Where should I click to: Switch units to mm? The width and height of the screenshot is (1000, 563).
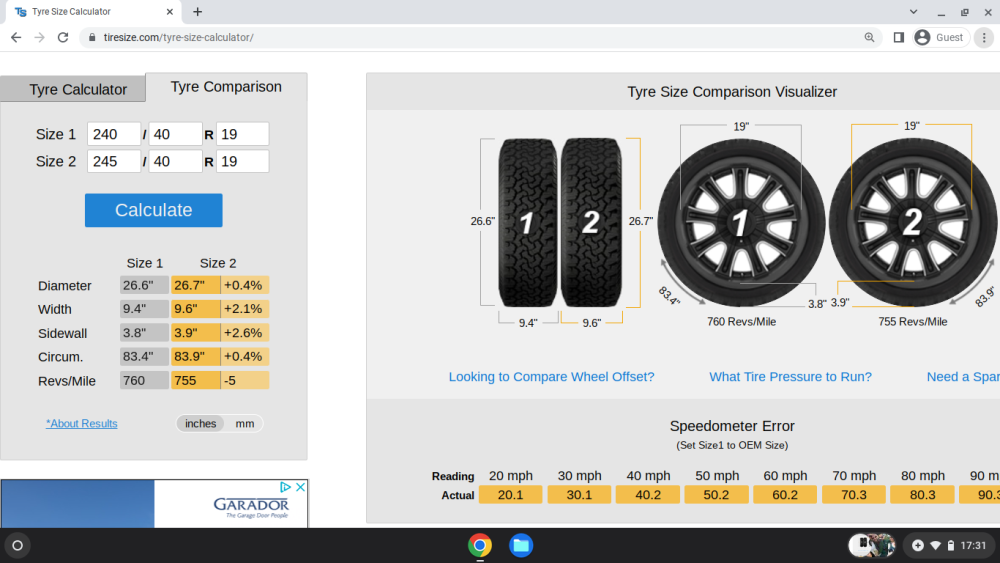click(245, 423)
